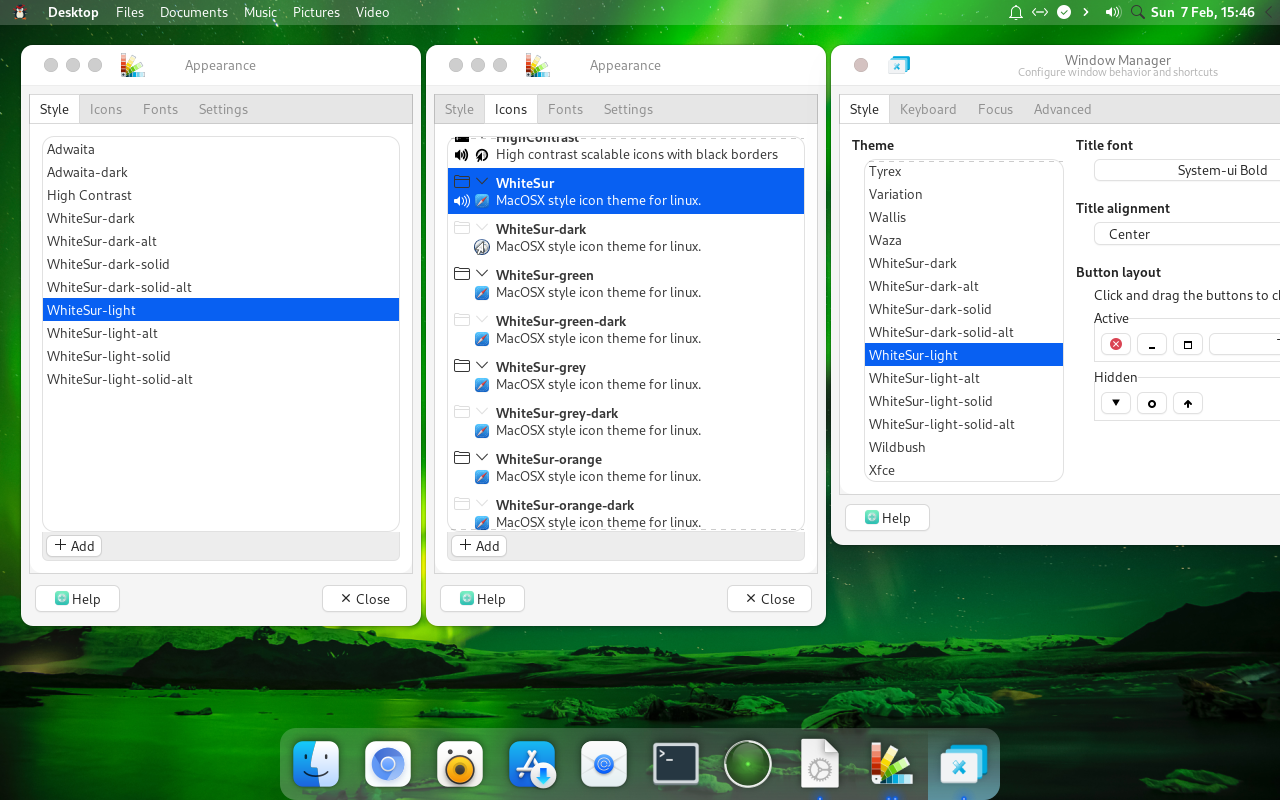The height and width of the screenshot is (800, 1280).
Task: Select the WhiteSur-grey-dark icon theme
Action: (626, 421)
